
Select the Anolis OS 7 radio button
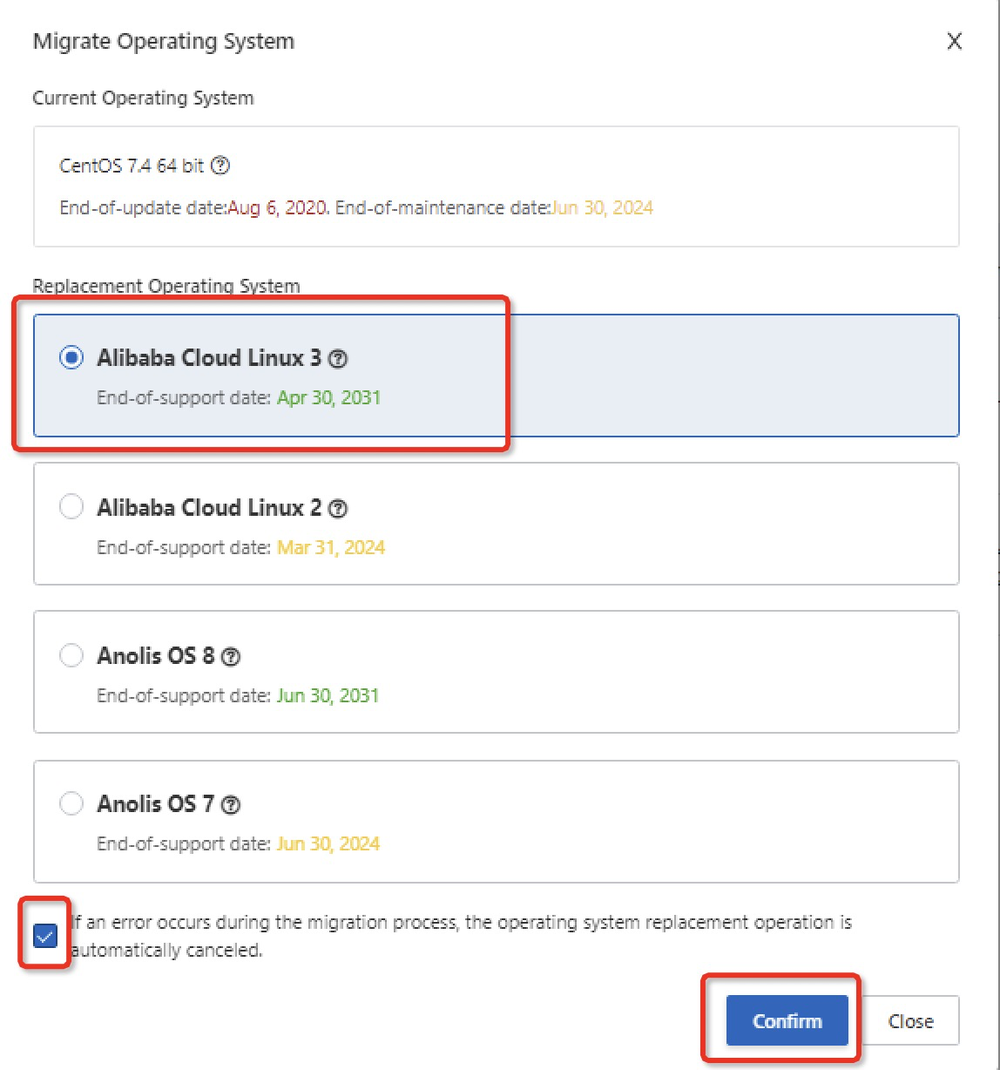pos(71,803)
